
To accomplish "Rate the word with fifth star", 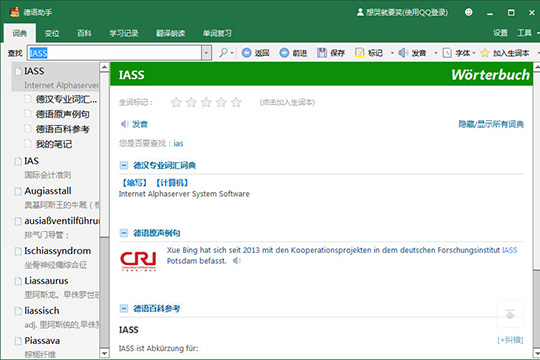I will [x=236, y=102].
